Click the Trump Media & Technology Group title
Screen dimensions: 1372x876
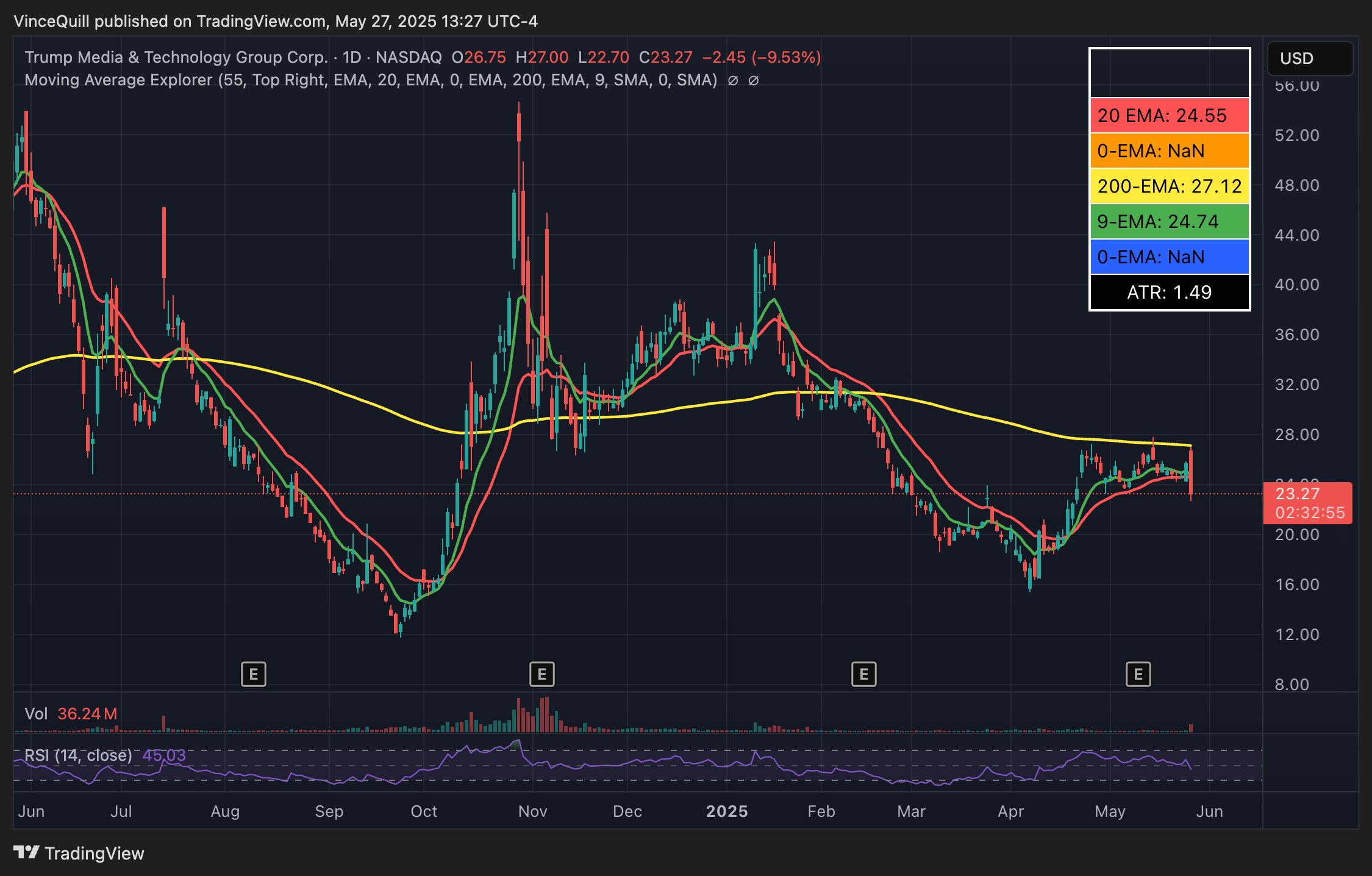coord(177,57)
